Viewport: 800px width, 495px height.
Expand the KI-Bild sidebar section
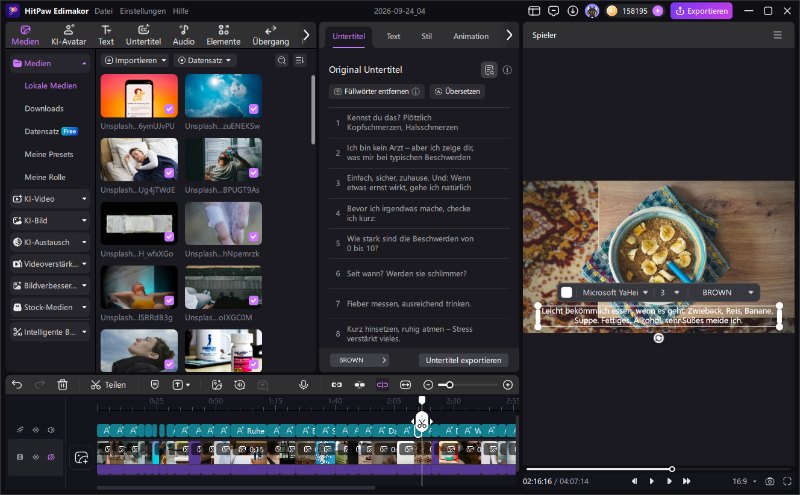pos(49,220)
